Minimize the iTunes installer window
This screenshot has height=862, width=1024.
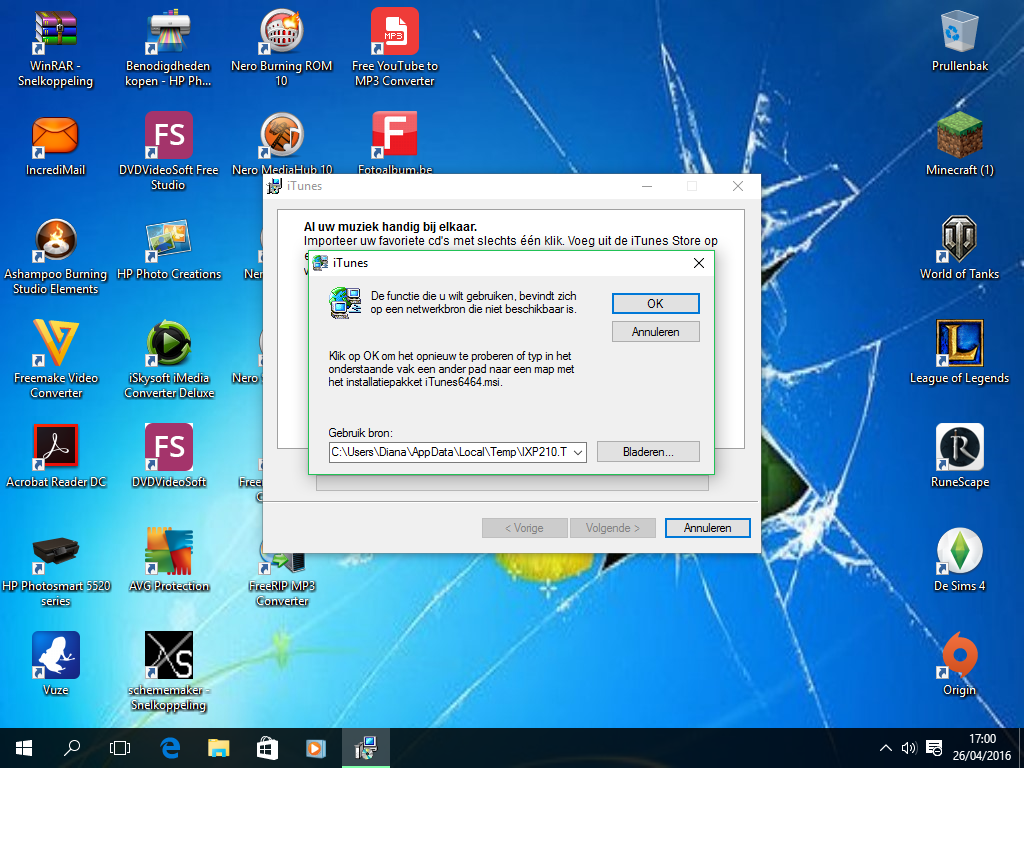[647, 186]
